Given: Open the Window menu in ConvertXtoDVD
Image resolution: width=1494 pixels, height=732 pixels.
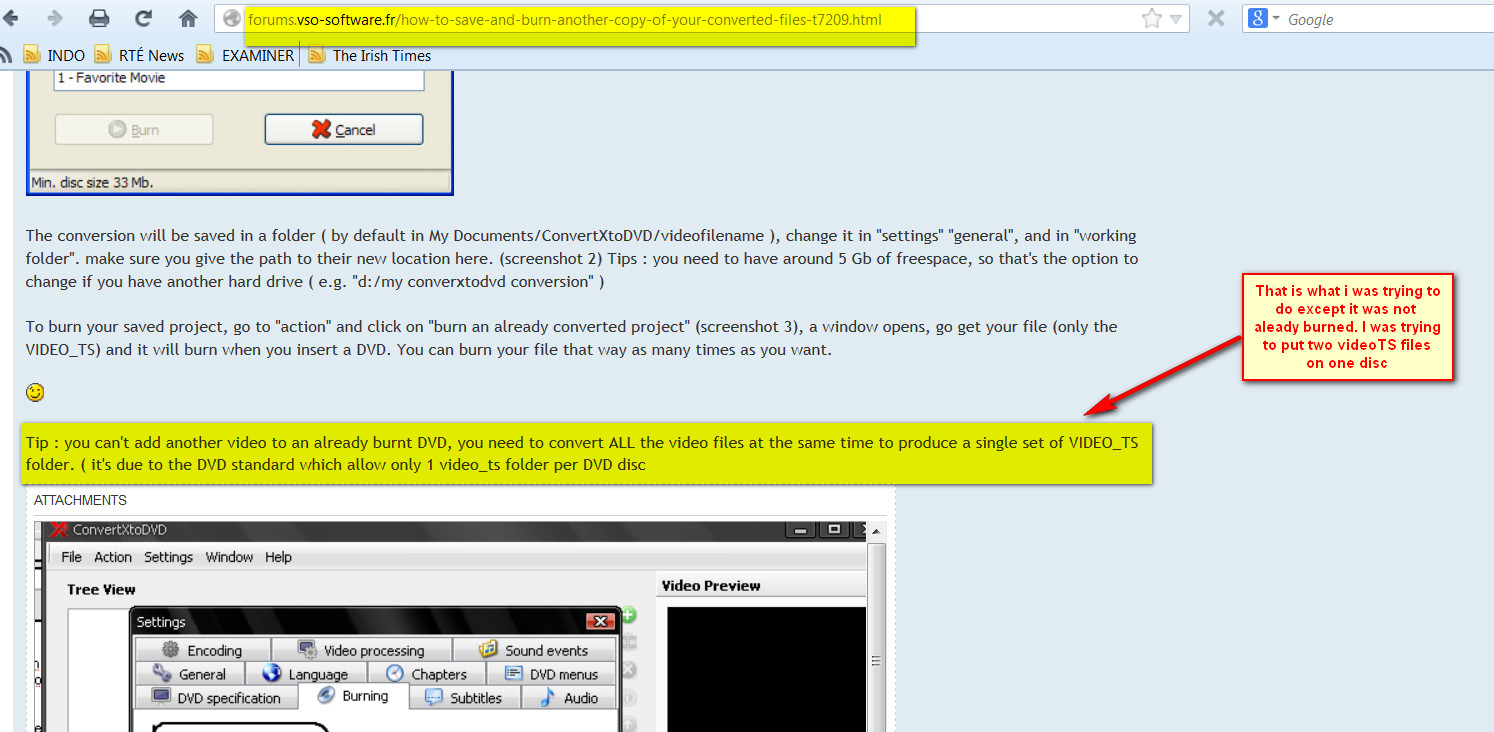Looking at the screenshot, I should [229, 557].
